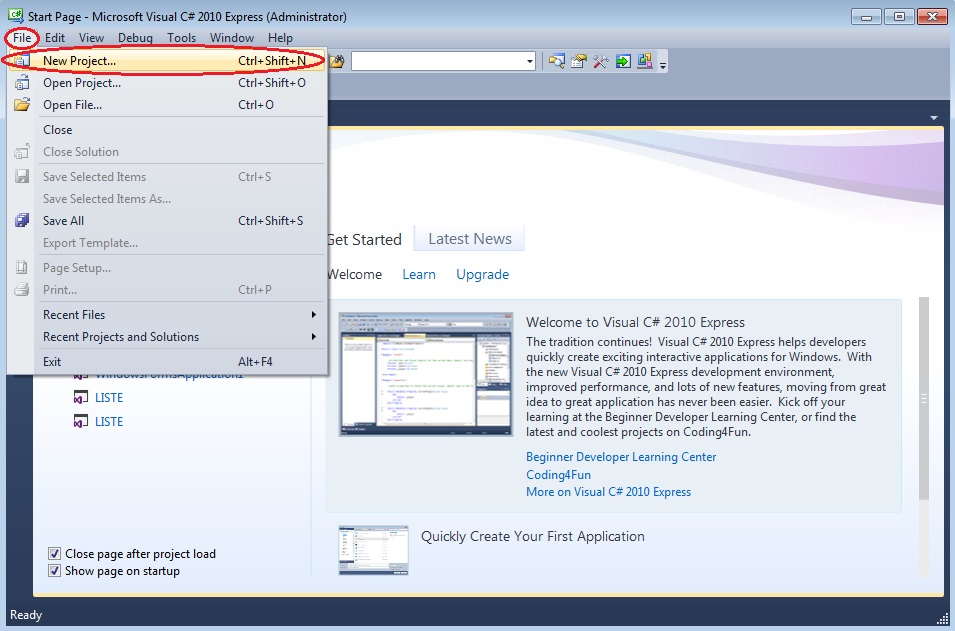Click the yellow folder Open File icon
This screenshot has height=631, width=955.
click(22, 105)
